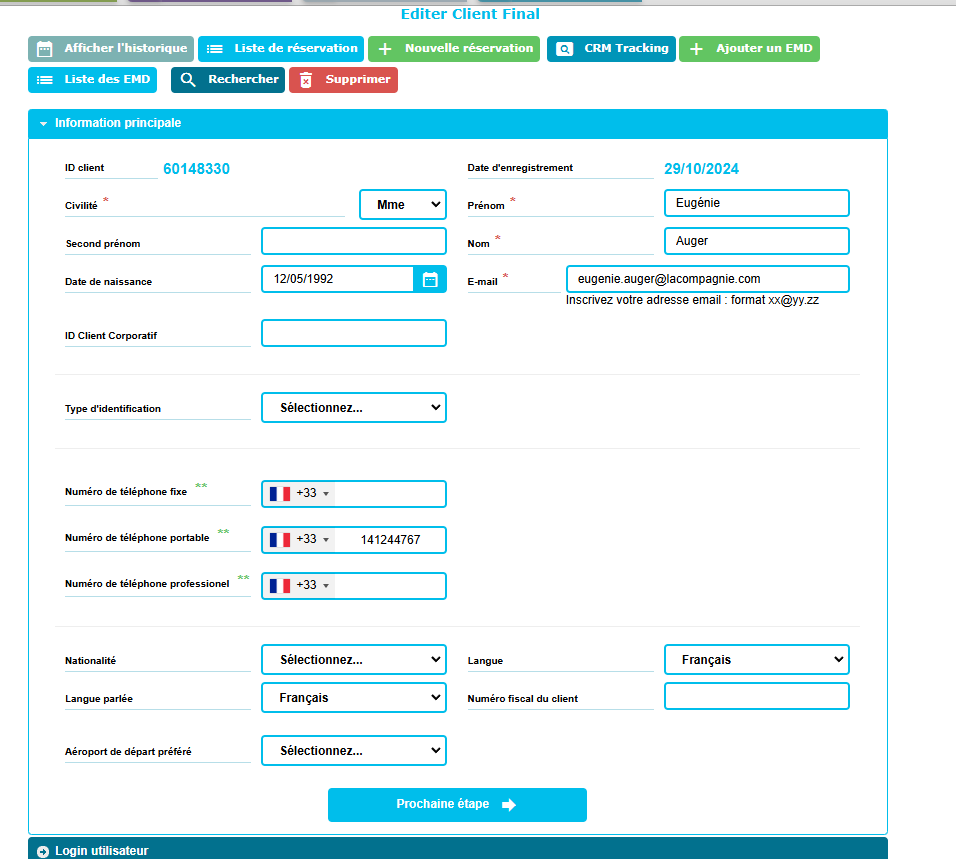The image size is (956, 859).
Task: Click the plus icon on Ajouter un EMD
Action: (x=694, y=48)
